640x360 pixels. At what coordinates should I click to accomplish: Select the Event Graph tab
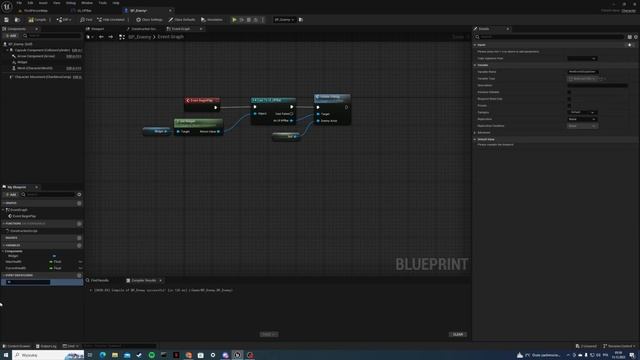click(181, 29)
